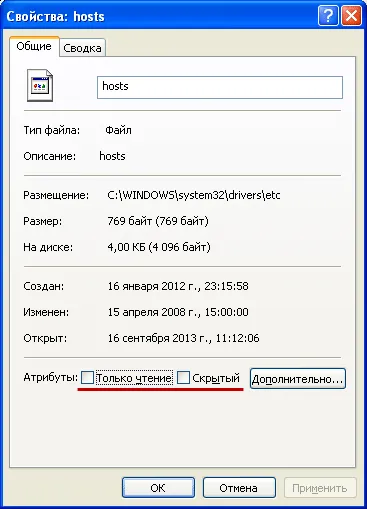Click the Тип файла: label

click(x=52, y=130)
